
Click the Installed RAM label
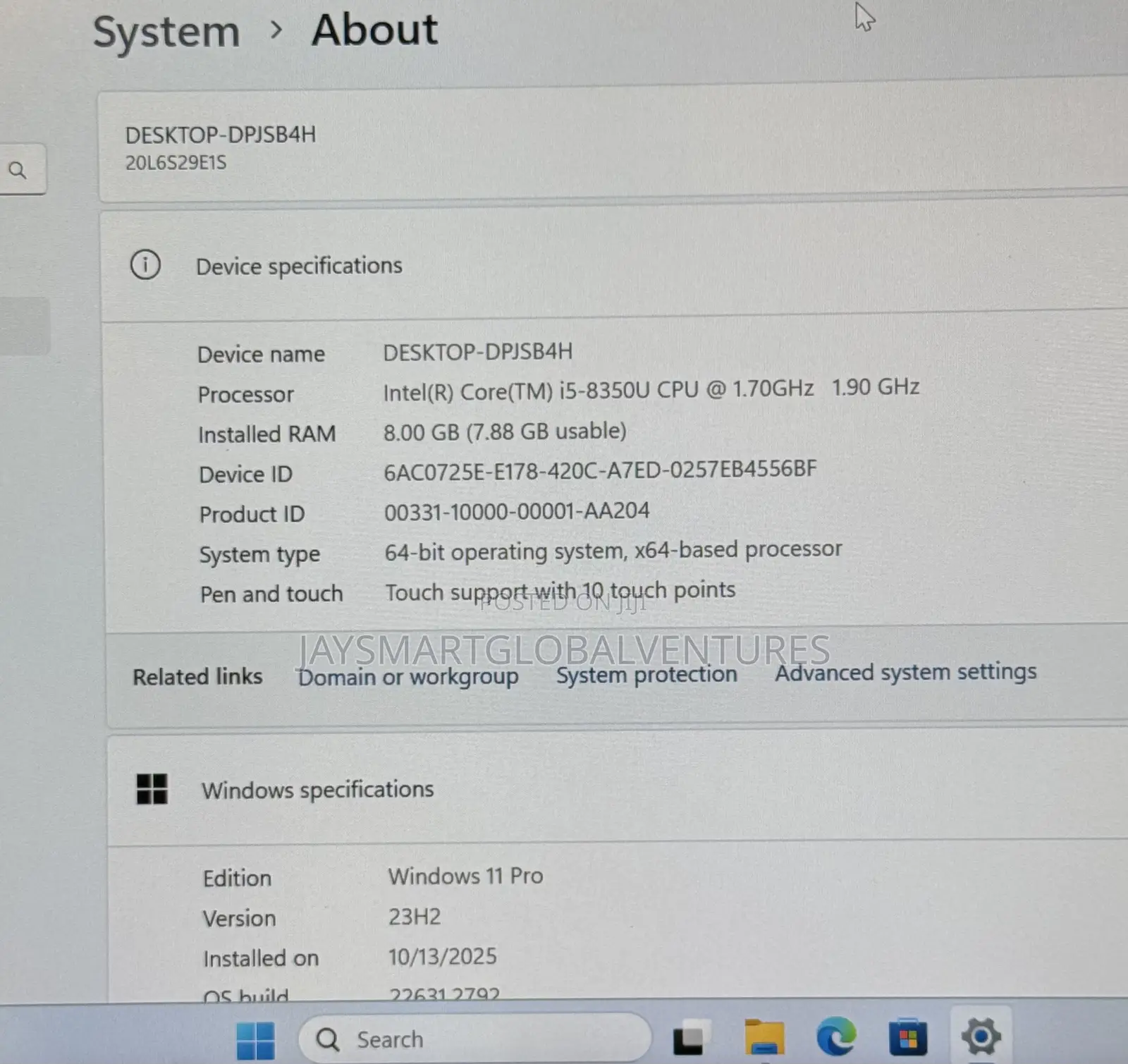click(266, 434)
